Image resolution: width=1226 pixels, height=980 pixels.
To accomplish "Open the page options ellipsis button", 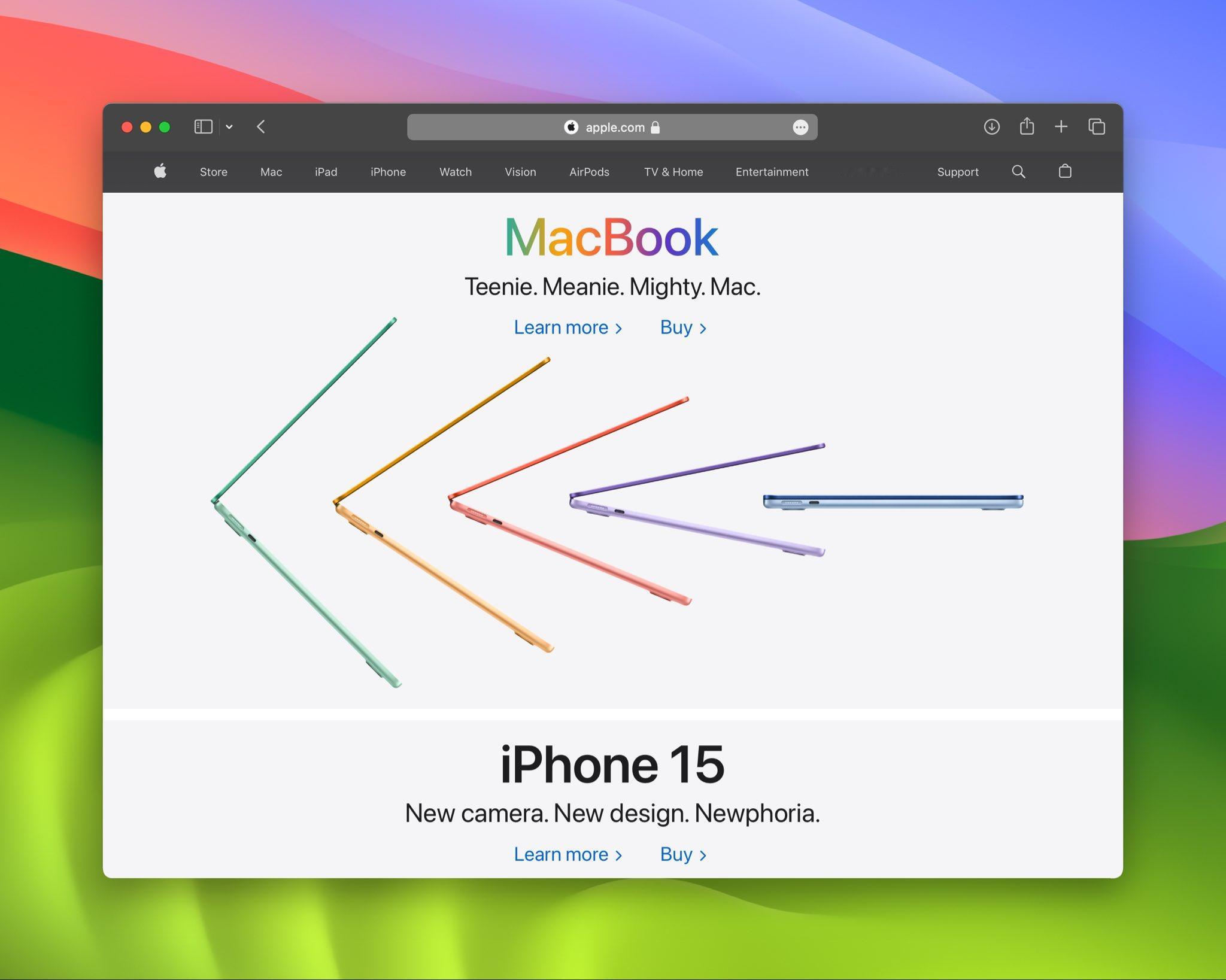I will 800,127.
